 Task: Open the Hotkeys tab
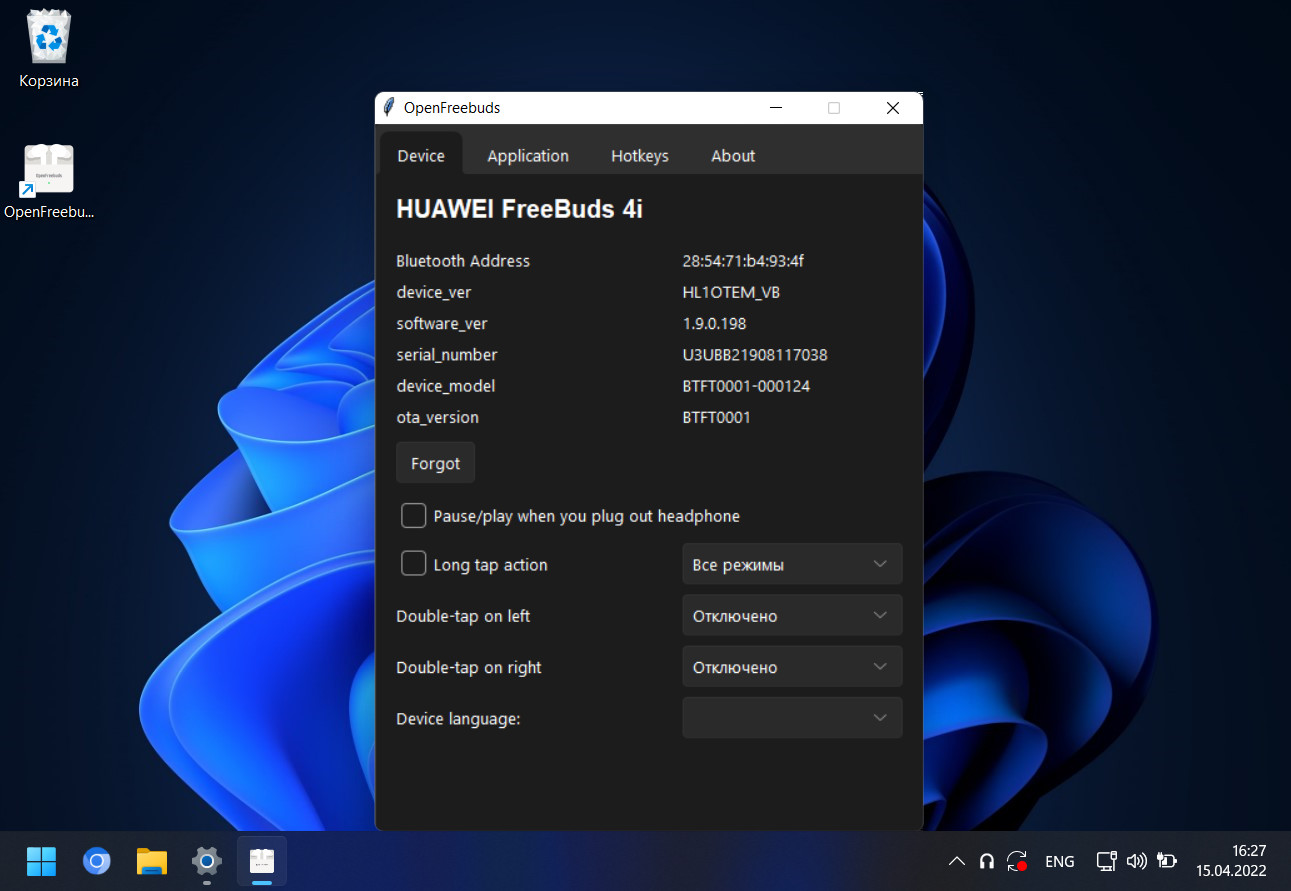(640, 155)
